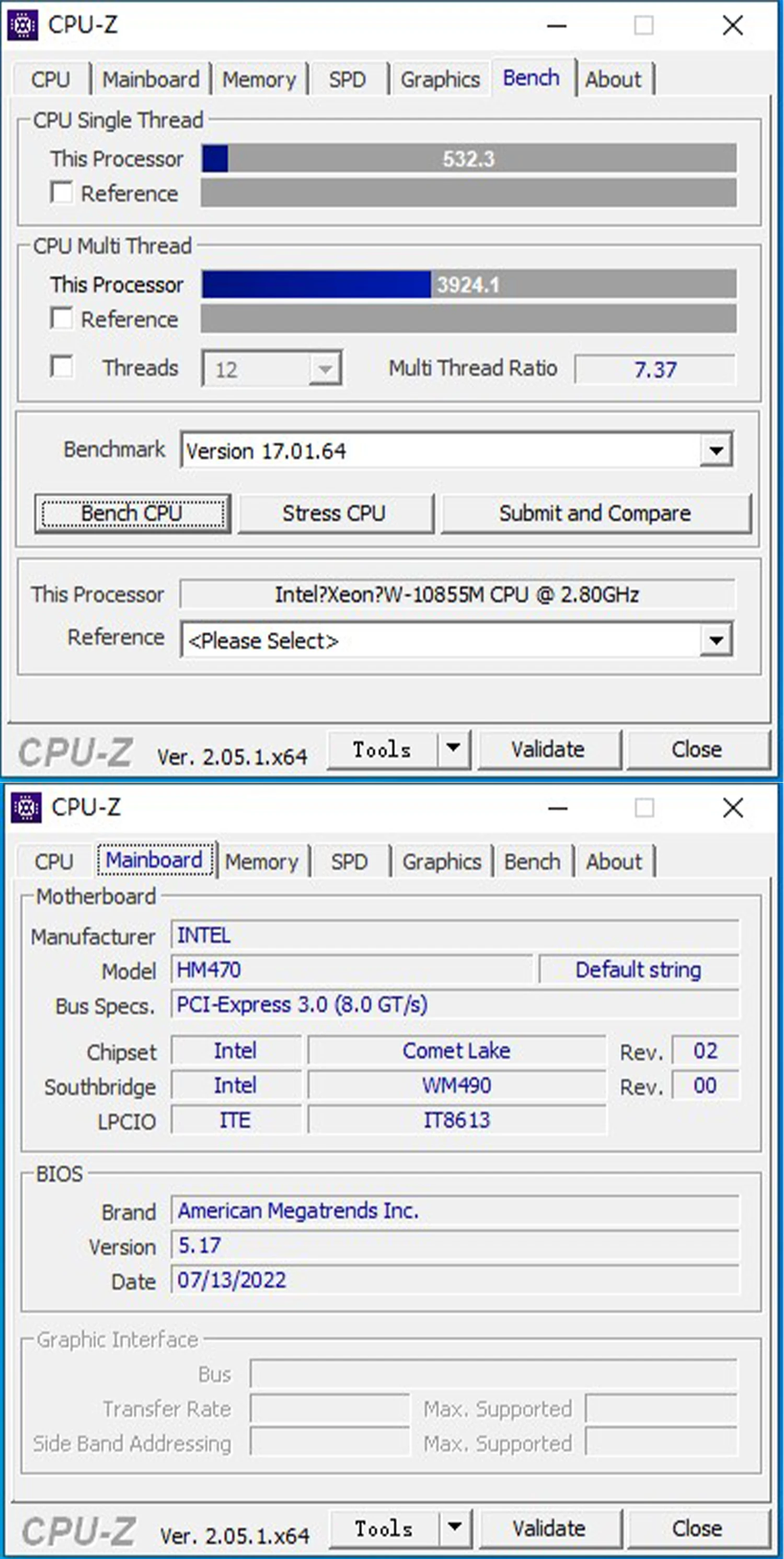Switch to Bench tab in bottom window
784x1559 pixels.
[533, 862]
